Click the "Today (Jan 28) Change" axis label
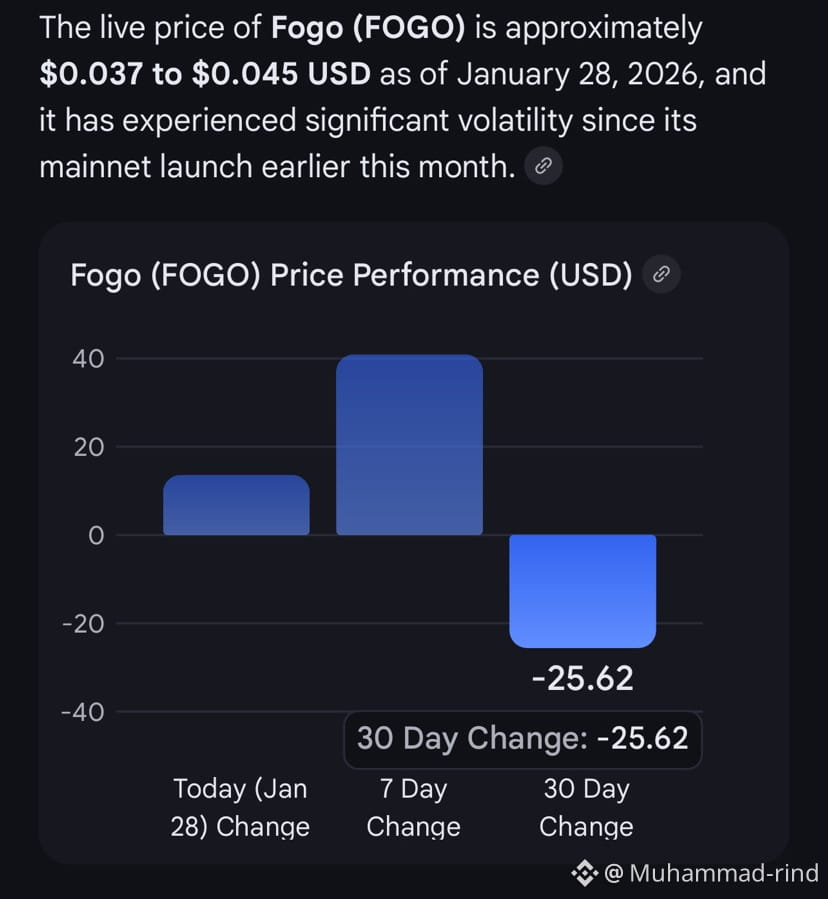Screen dimensions: 828x899 [240, 807]
